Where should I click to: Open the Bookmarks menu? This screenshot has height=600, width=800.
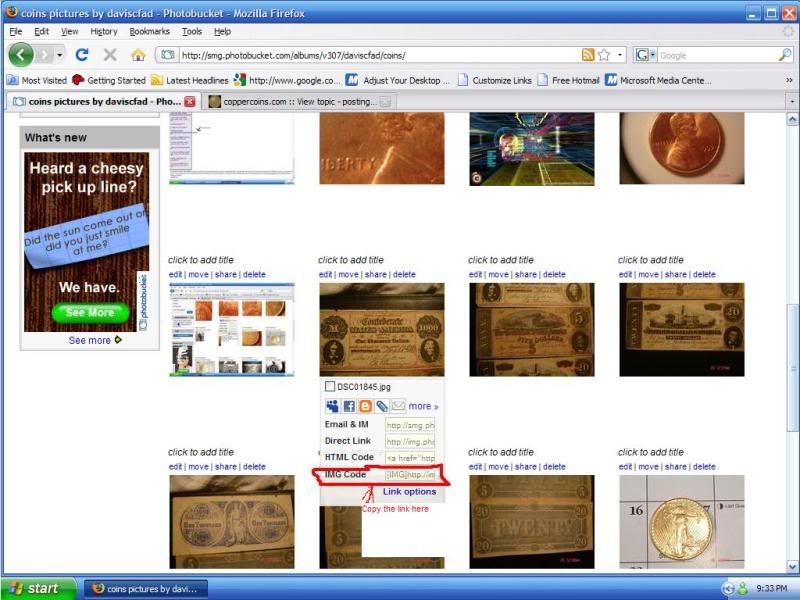tap(149, 32)
